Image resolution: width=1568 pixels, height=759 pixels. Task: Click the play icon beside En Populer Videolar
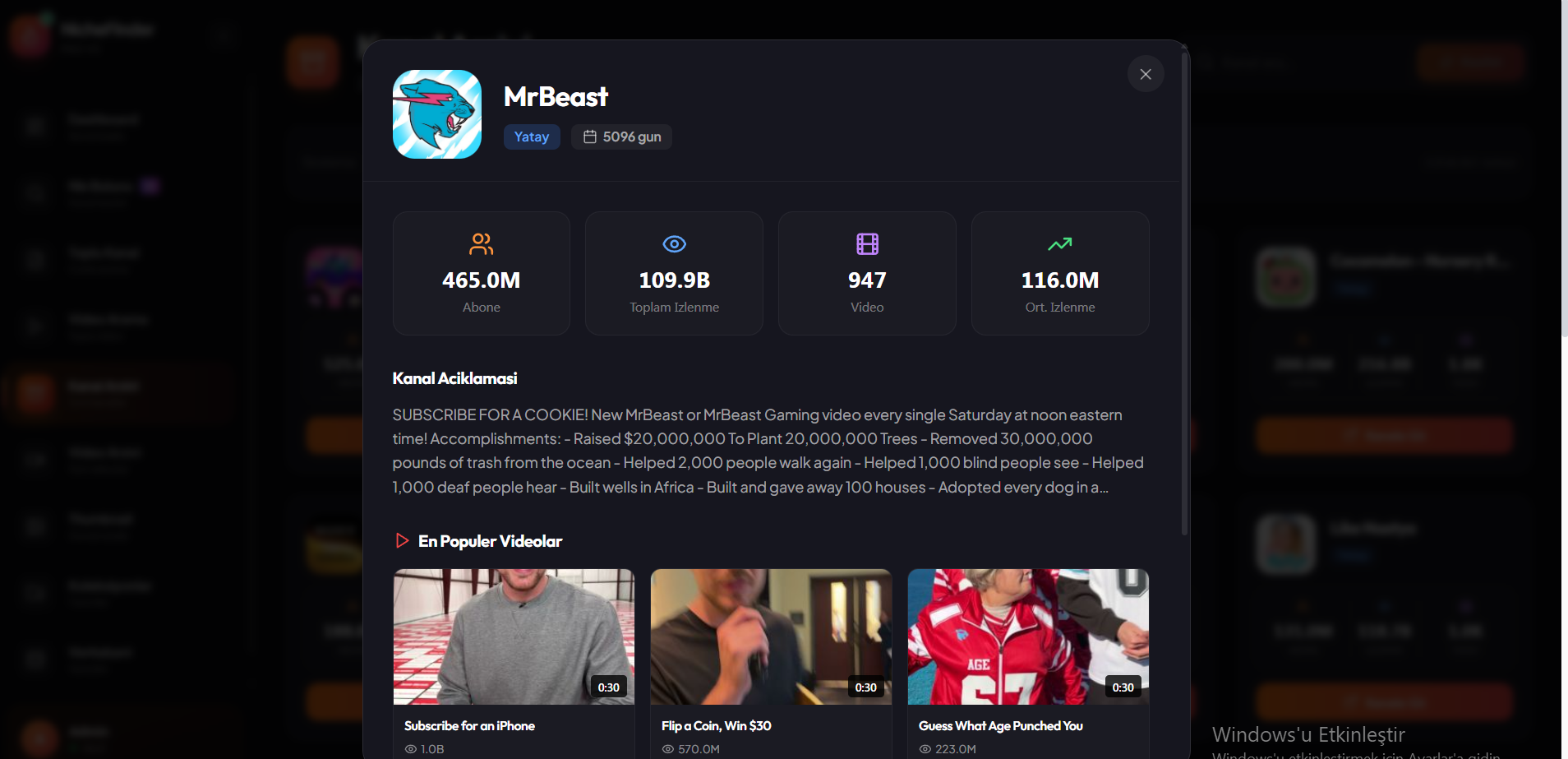point(402,540)
